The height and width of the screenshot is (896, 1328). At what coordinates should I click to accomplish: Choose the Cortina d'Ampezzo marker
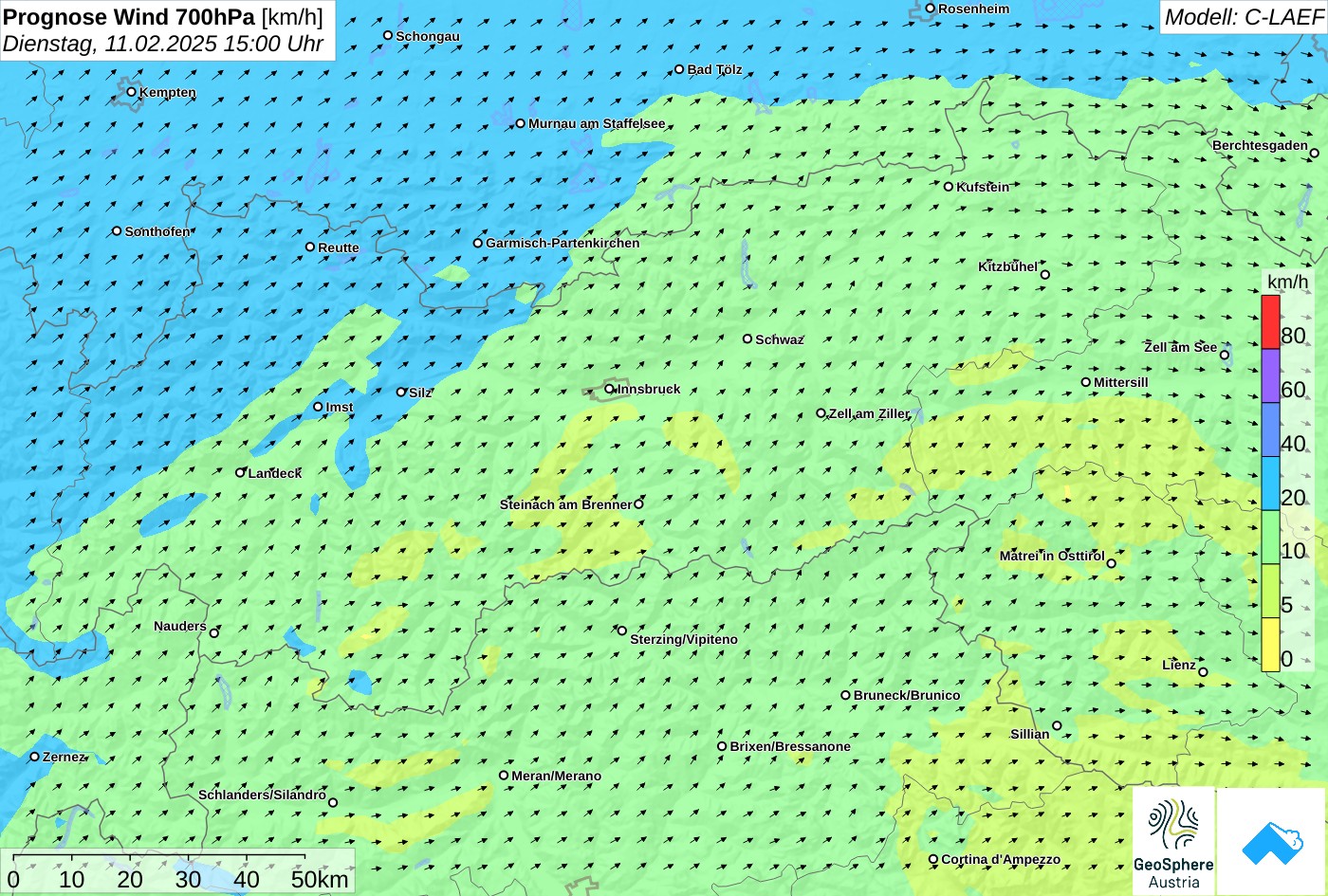click(x=933, y=860)
